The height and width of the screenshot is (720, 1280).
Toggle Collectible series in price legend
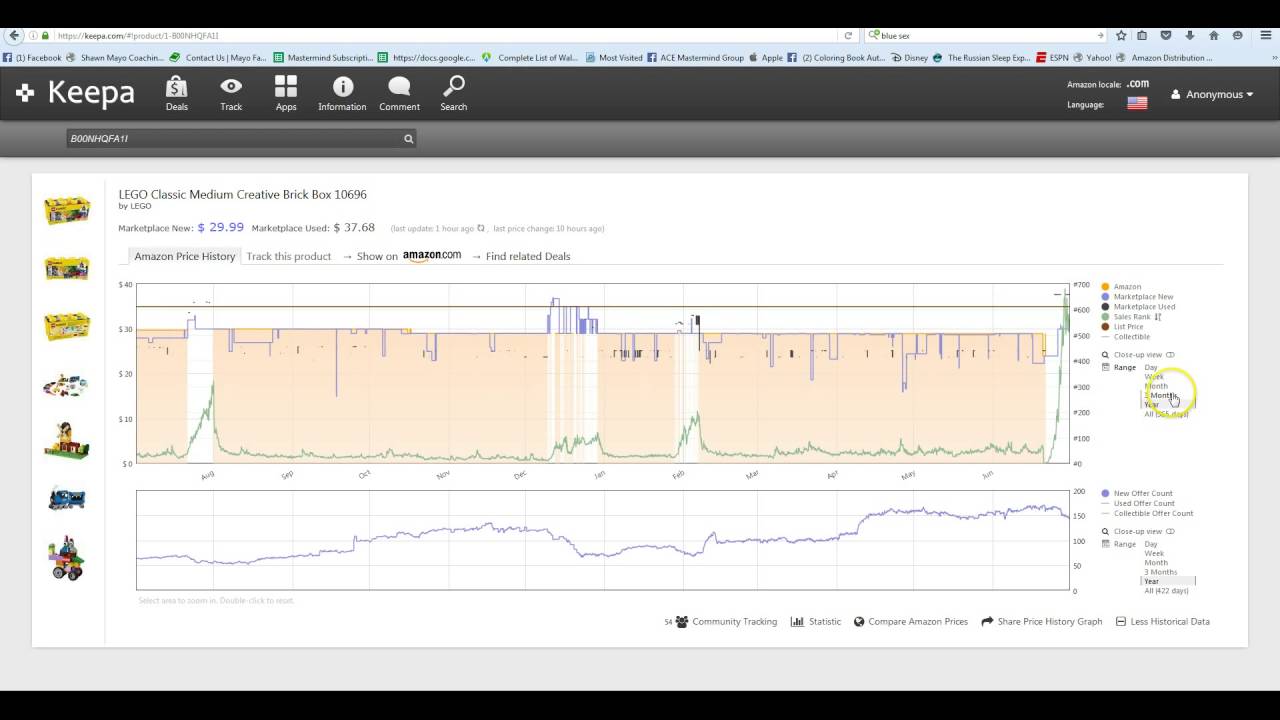pos(1126,337)
